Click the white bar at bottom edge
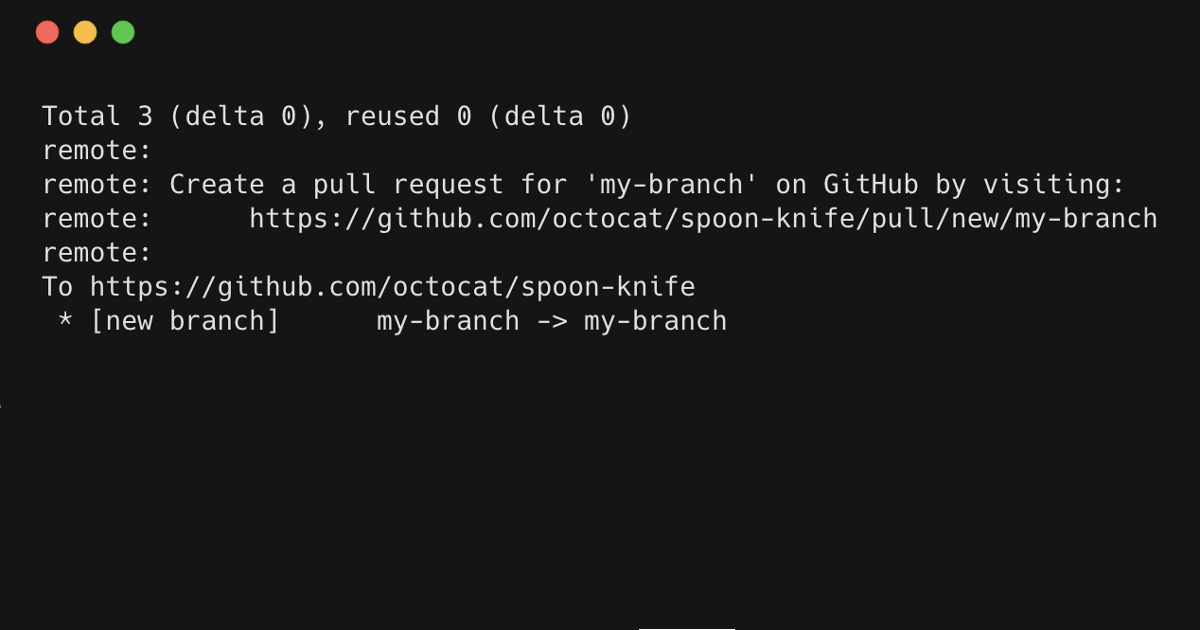Screen dimensions: 1200x630 [687, 627]
